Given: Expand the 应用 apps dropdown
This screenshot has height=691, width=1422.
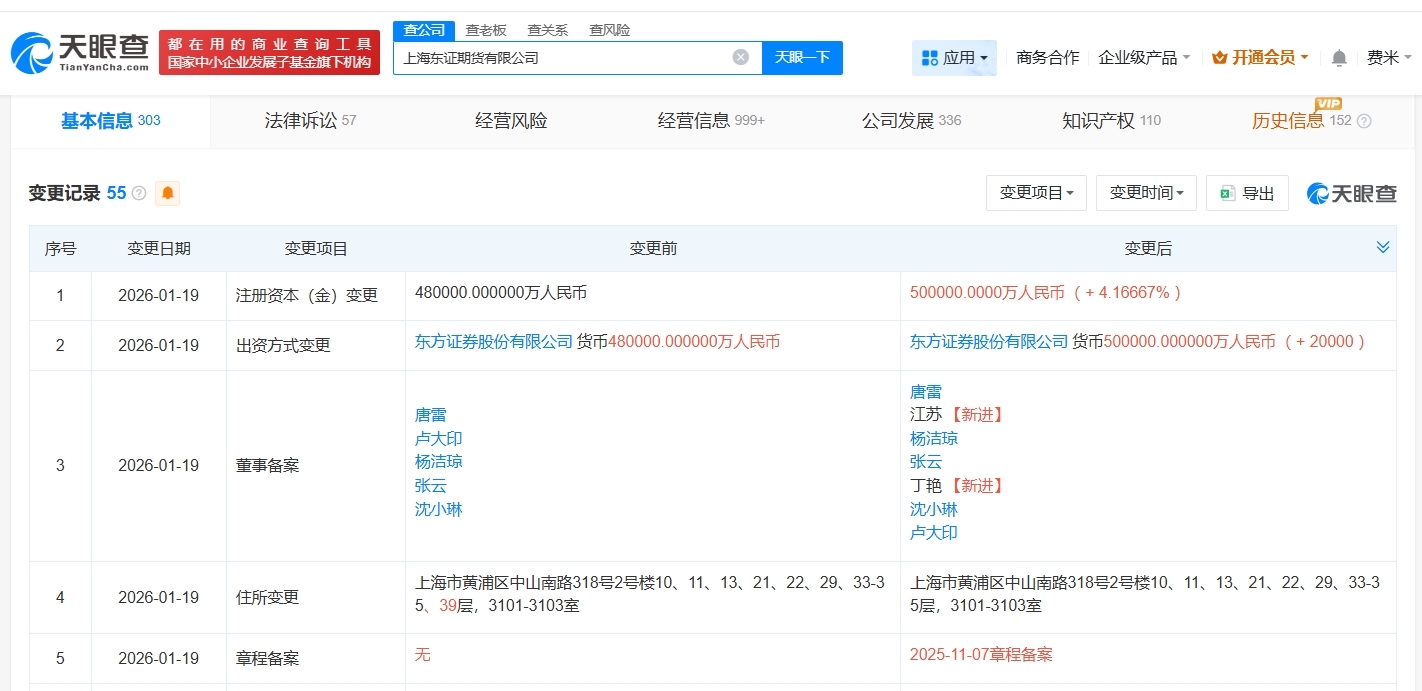Looking at the screenshot, I should click(x=954, y=58).
